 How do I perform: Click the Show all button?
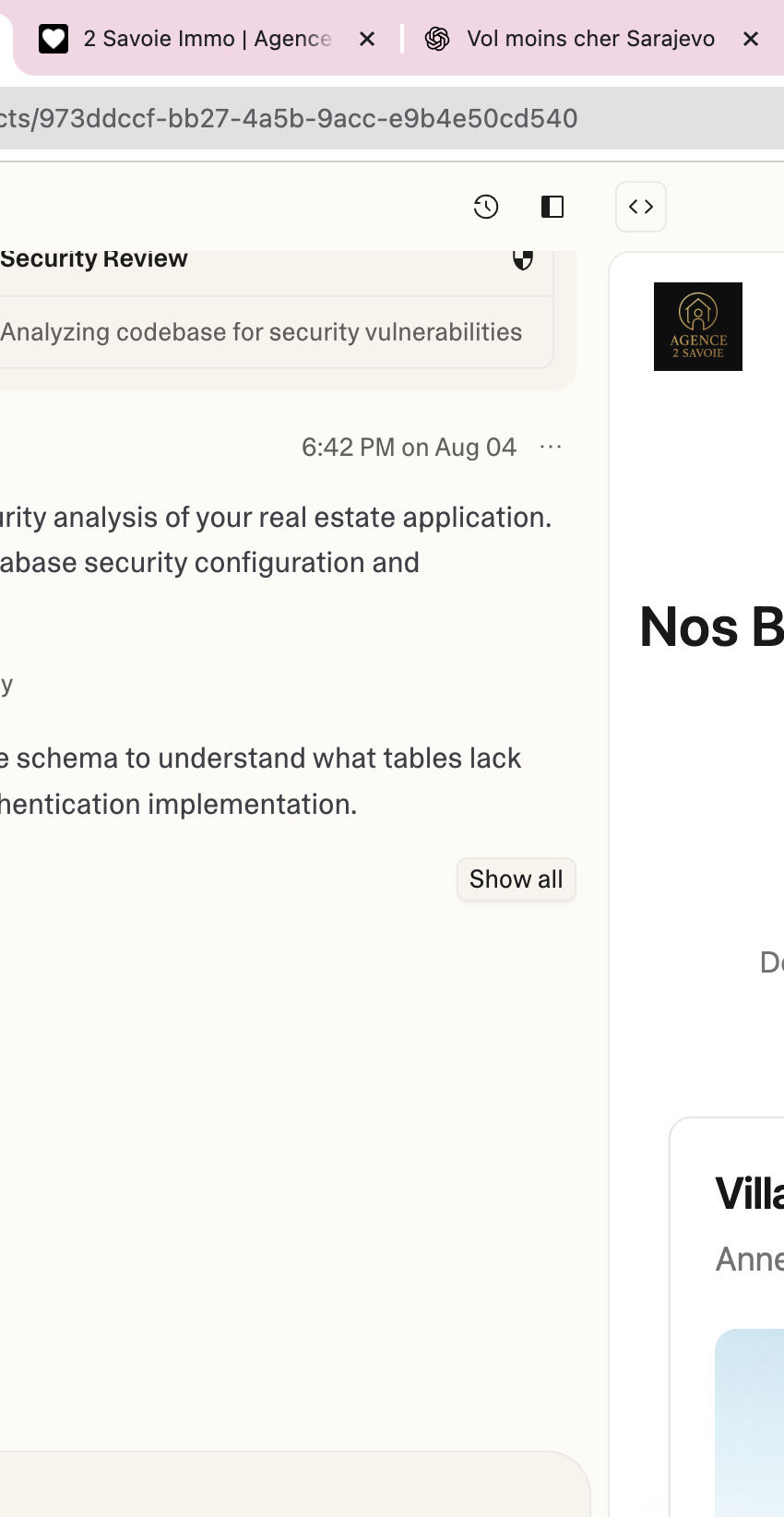click(x=517, y=879)
